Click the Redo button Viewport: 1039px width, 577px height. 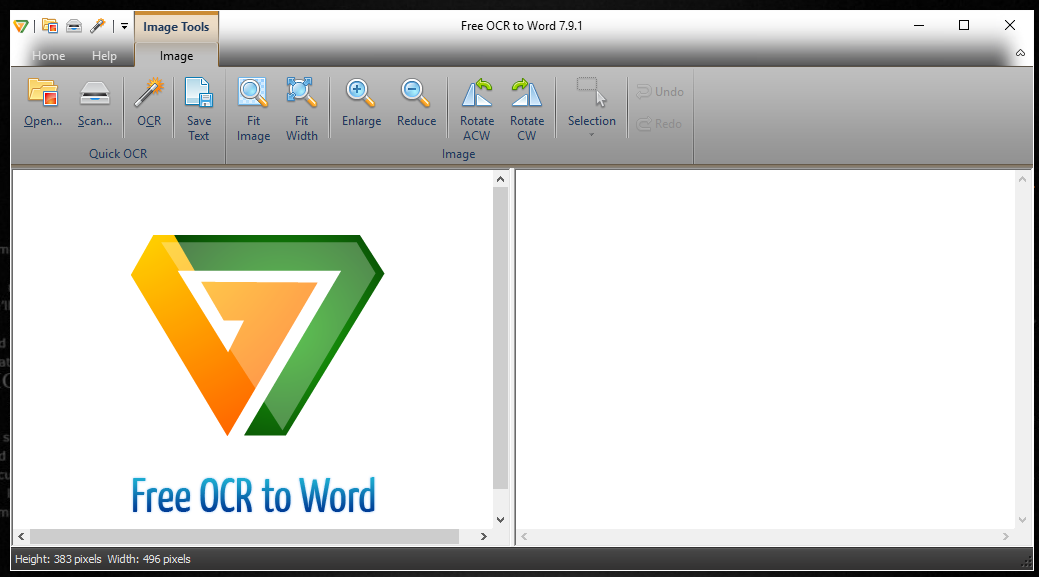tap(659, 123)
